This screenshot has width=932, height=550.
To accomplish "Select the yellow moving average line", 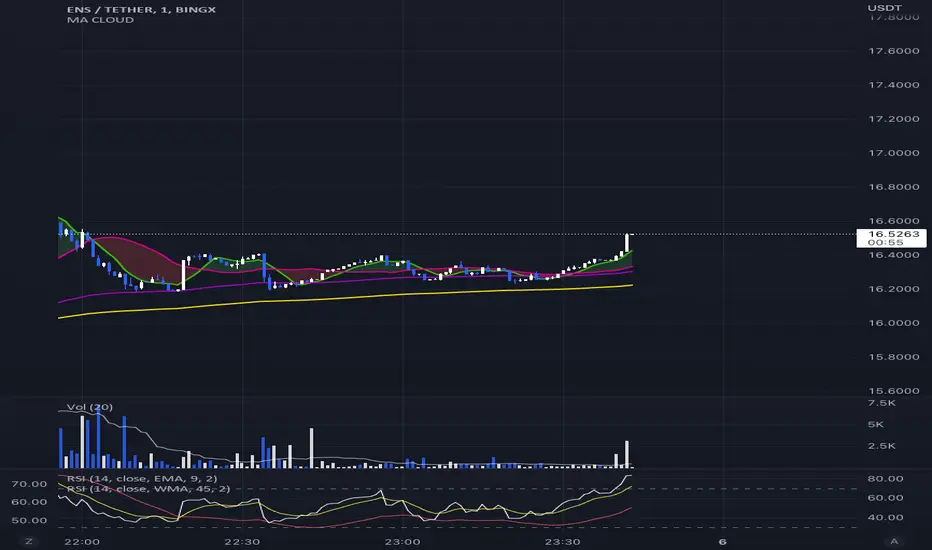I will [x=345, y=297].
